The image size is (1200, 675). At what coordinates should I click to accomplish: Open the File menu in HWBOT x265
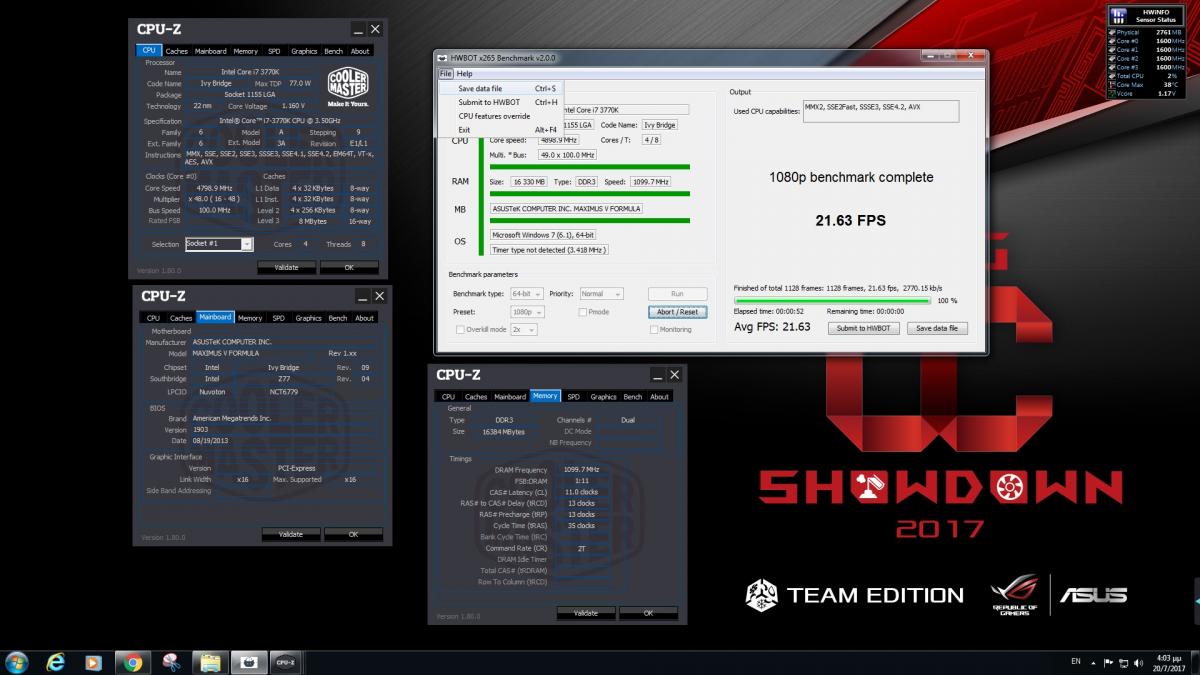[x=445, y=74]
